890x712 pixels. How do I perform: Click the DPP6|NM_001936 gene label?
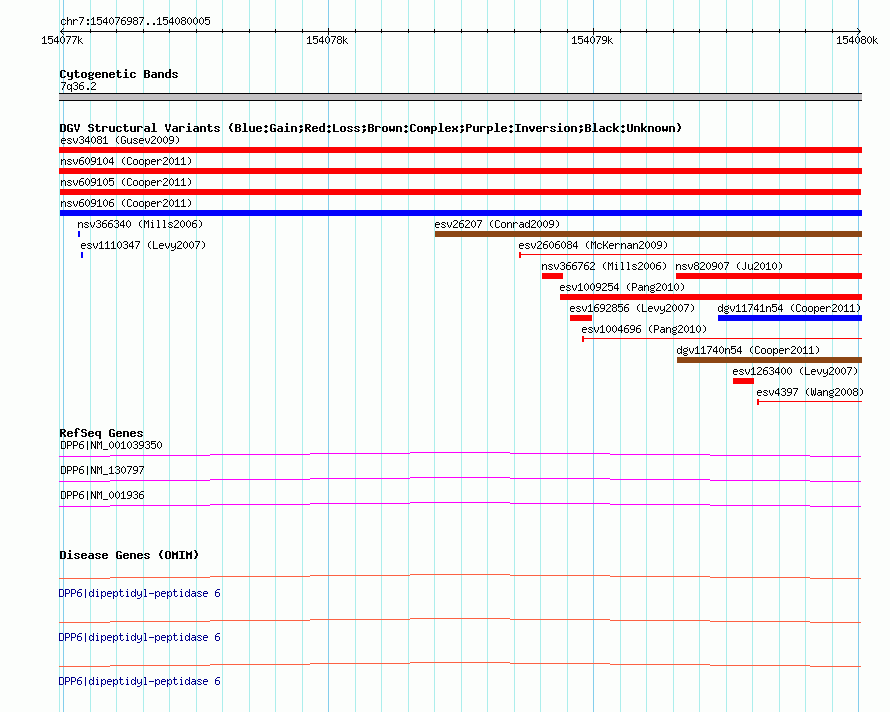(102, 495)
